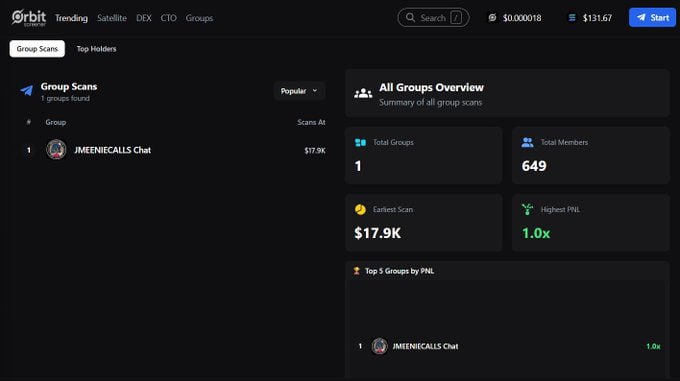The image size is (680, 381).
Task: Click Summary of all group scans subtitle
Action: pos(431,103)
